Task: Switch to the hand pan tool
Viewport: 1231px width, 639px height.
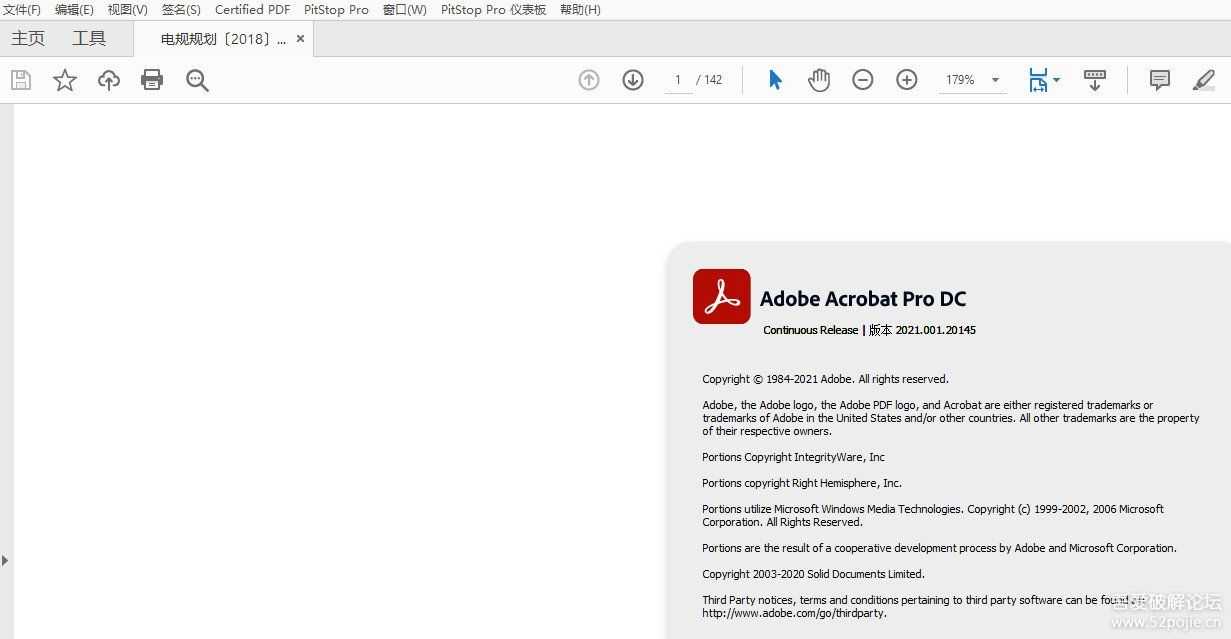Action: 819,80
